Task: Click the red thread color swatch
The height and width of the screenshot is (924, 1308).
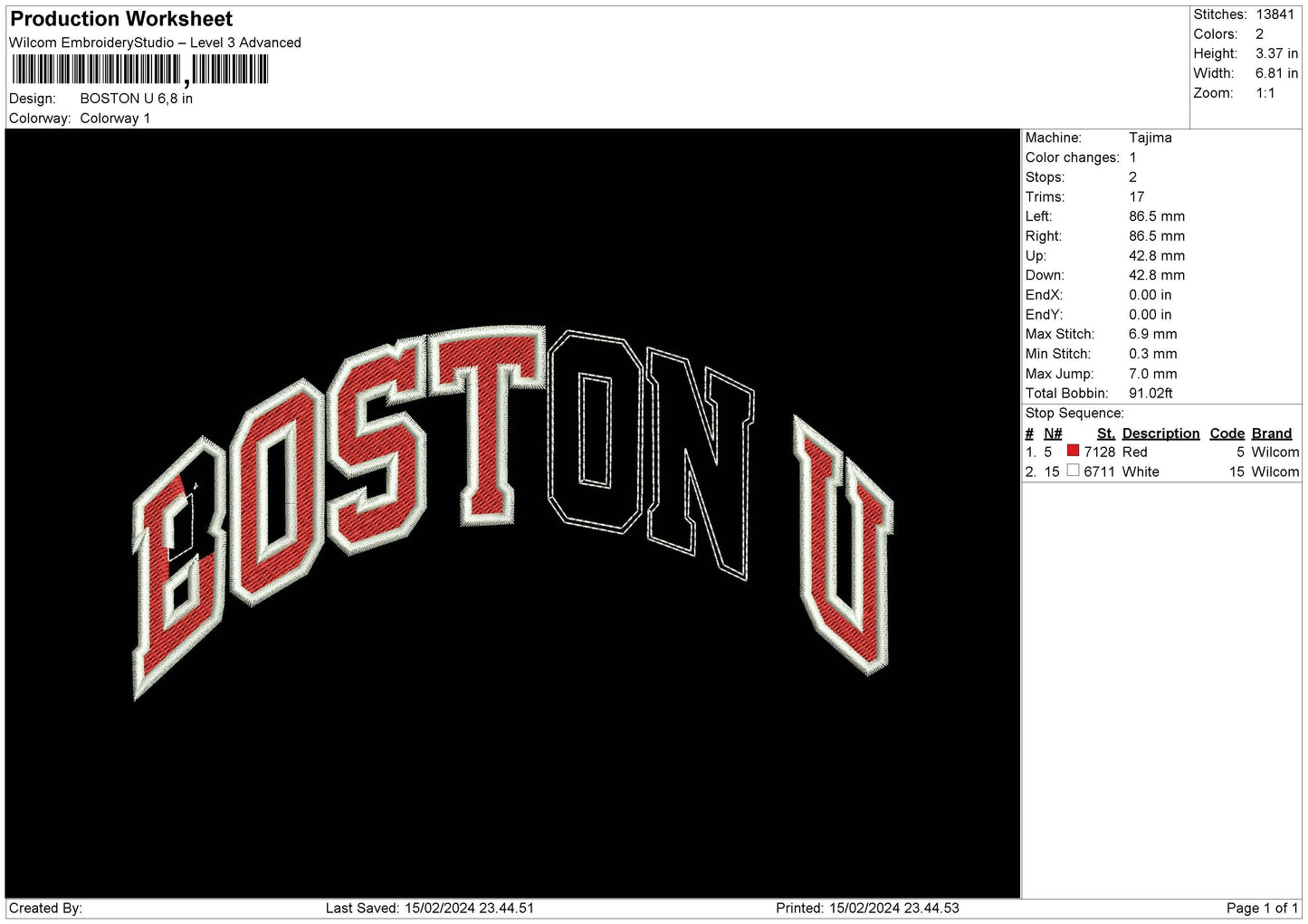Action: pyautogui.click(x=1073, y=451)
